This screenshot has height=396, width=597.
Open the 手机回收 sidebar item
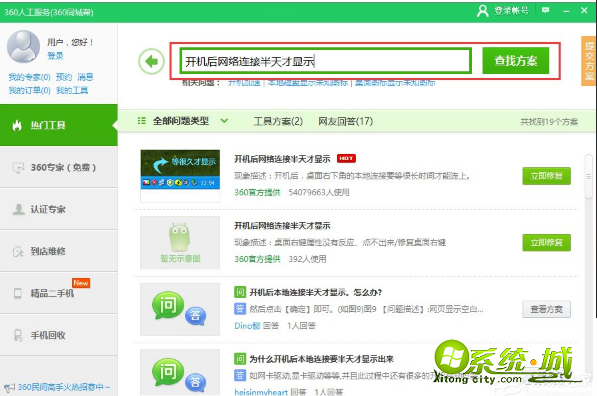click(59, 335)
